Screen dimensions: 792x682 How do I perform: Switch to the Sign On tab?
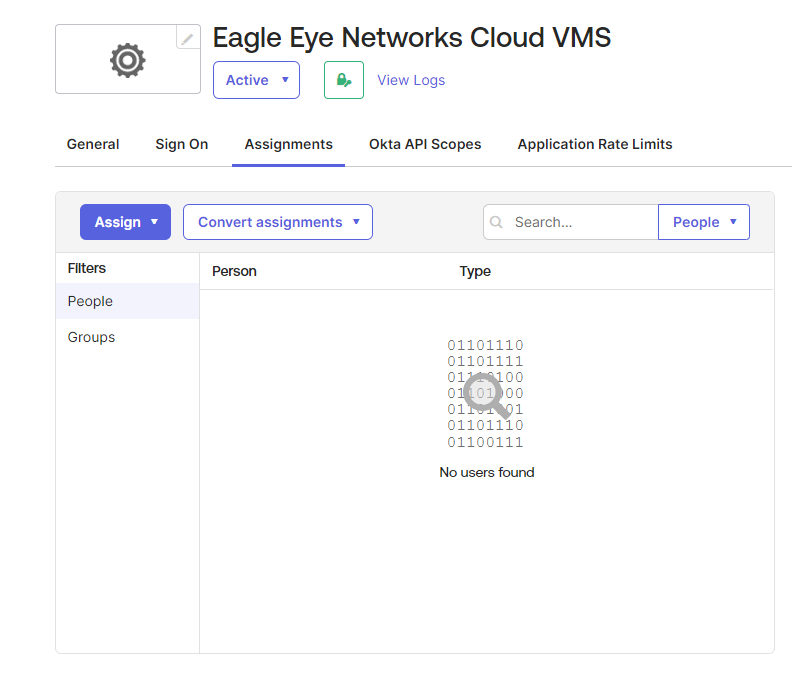click(182, 144)
